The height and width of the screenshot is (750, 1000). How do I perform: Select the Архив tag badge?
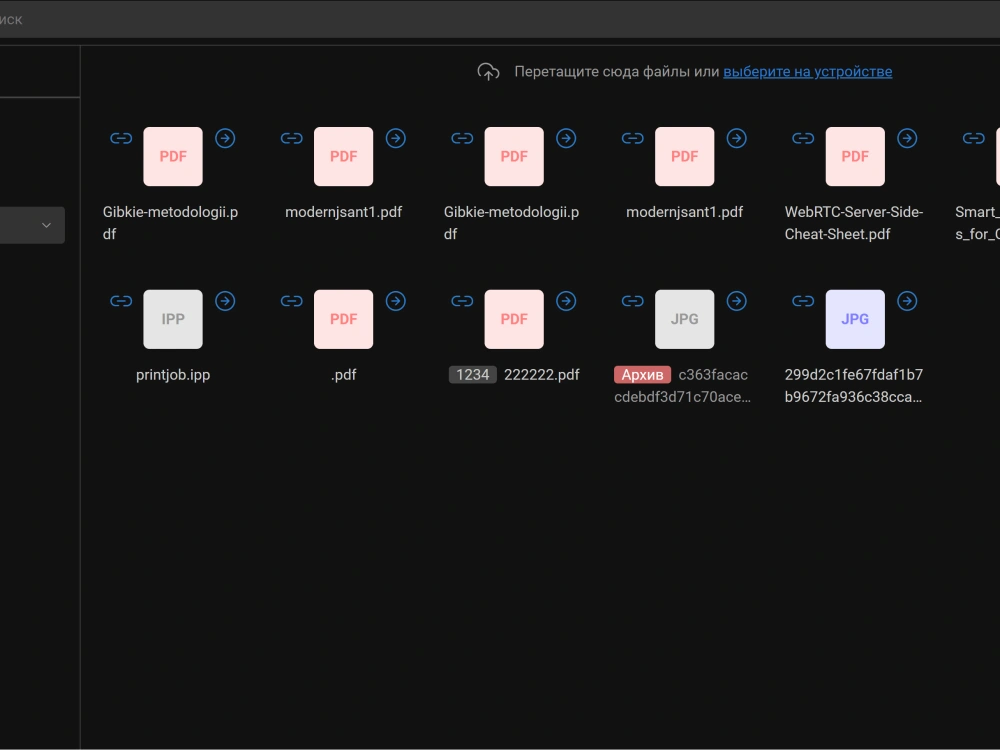pyautogui.click(x=642, y=374)
